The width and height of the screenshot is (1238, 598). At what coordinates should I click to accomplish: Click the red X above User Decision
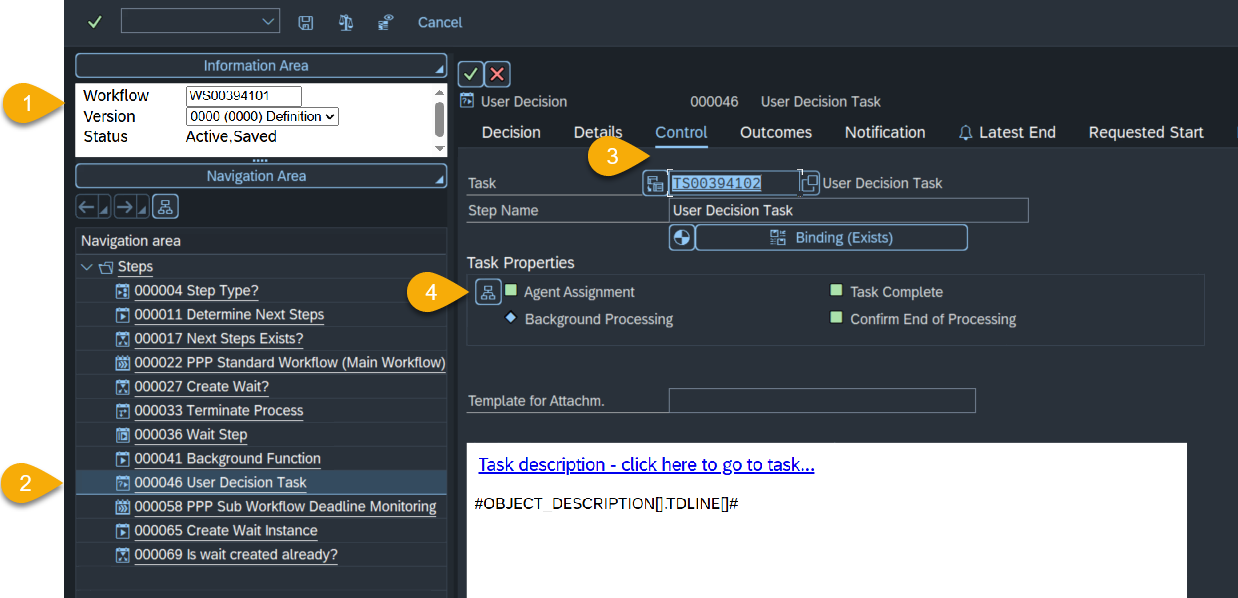pos(498,74)
